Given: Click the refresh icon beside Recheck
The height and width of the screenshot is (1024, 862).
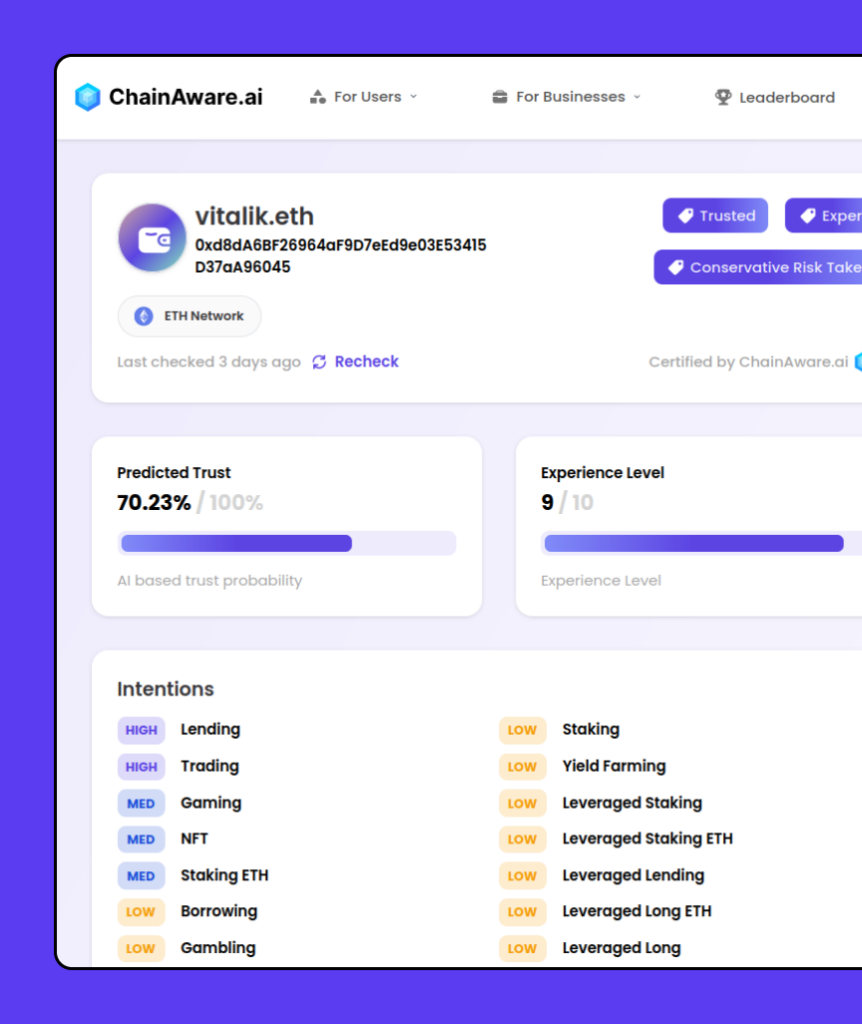Looking at the screenshot, I should point(319,362).
